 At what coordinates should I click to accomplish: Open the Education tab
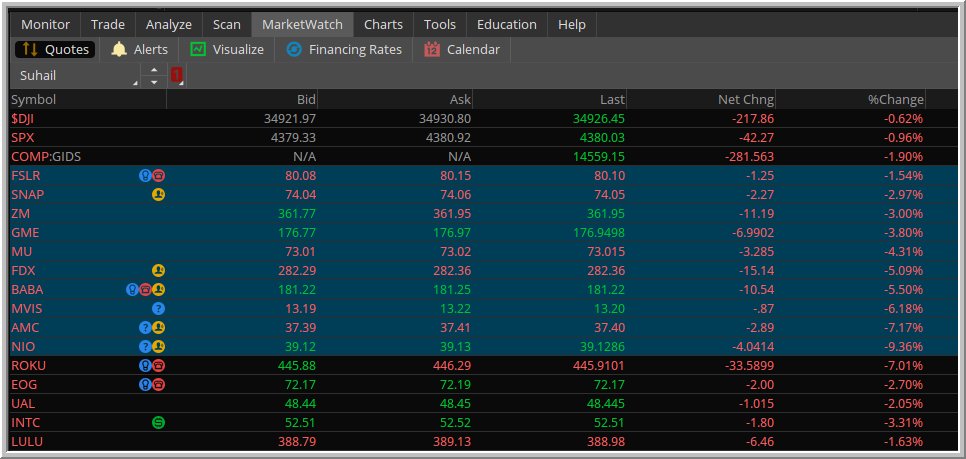point(507,25)
